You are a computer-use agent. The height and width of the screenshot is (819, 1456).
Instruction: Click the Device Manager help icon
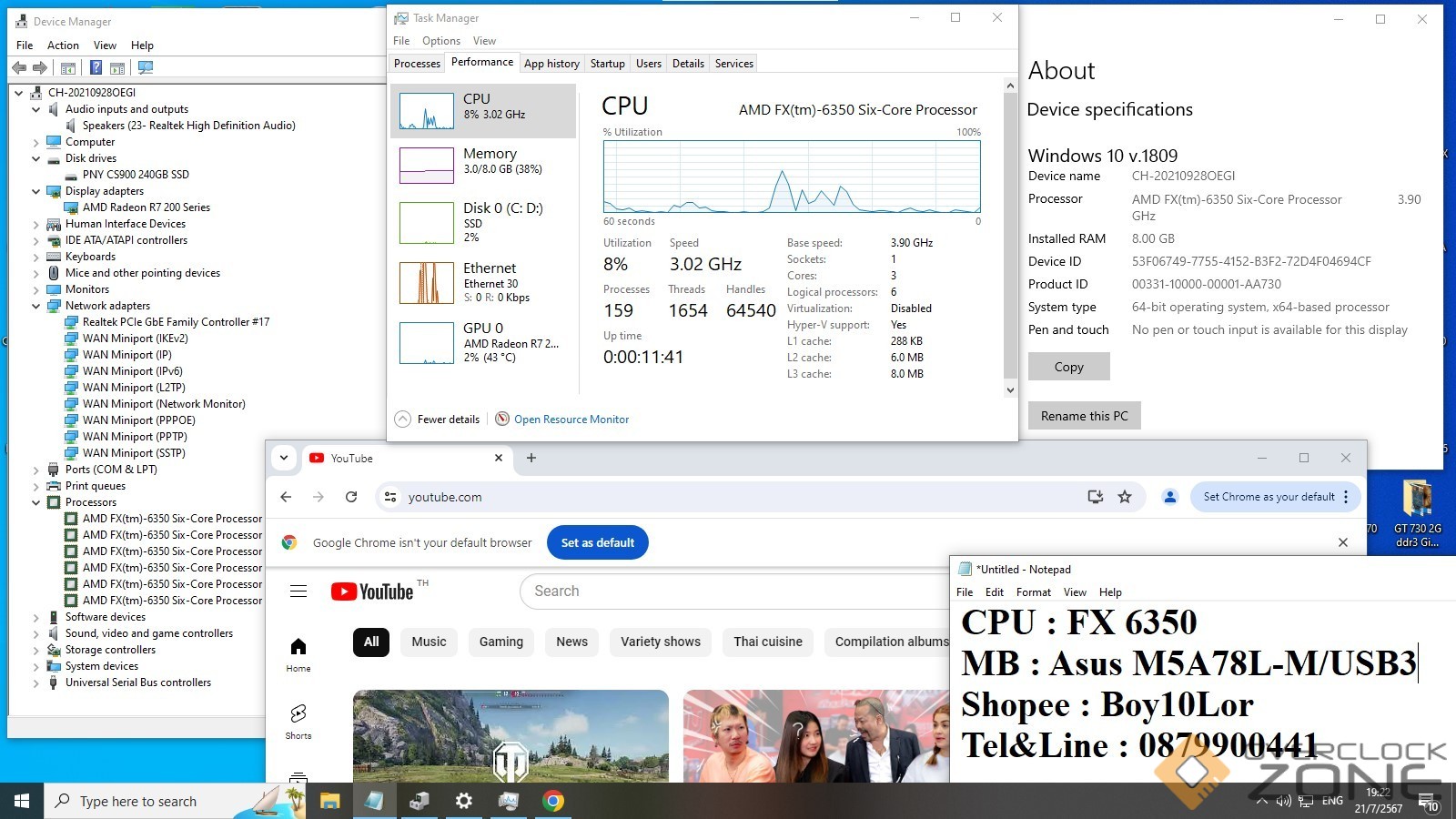[96, 68]
